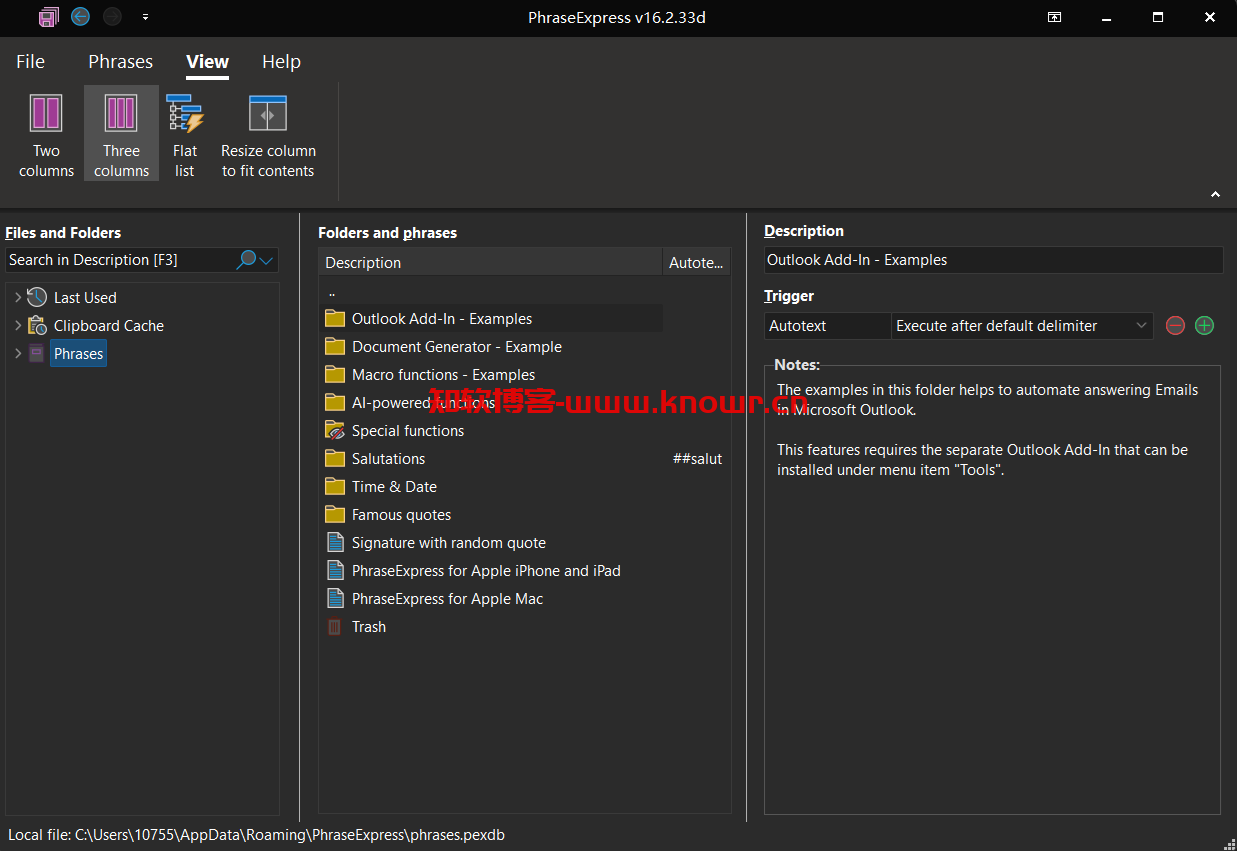
Task: Choose the Flat list view
Action: click(x=185, y=134)
